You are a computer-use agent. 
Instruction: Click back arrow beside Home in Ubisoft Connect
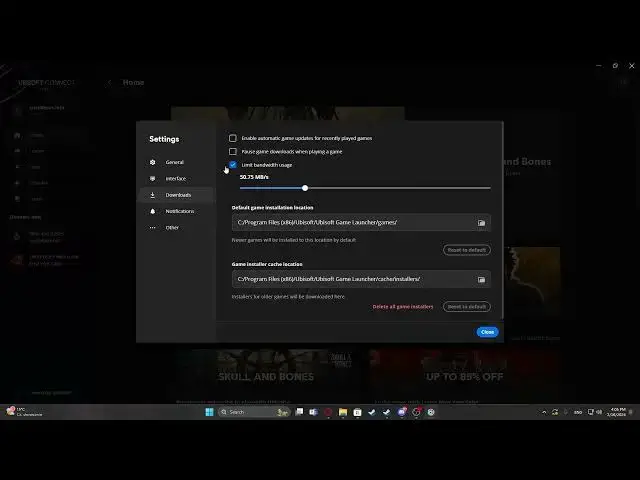tap(109, 82)
